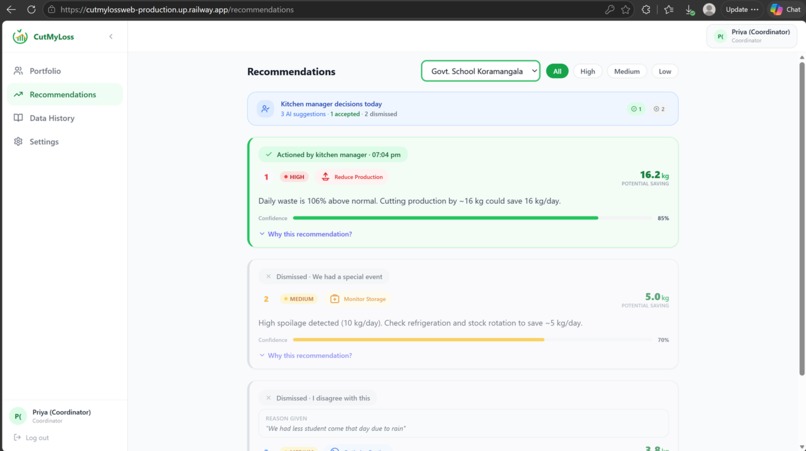Click the browser address bar URL
Screen dimensions: 806x451
coord(177,9)
